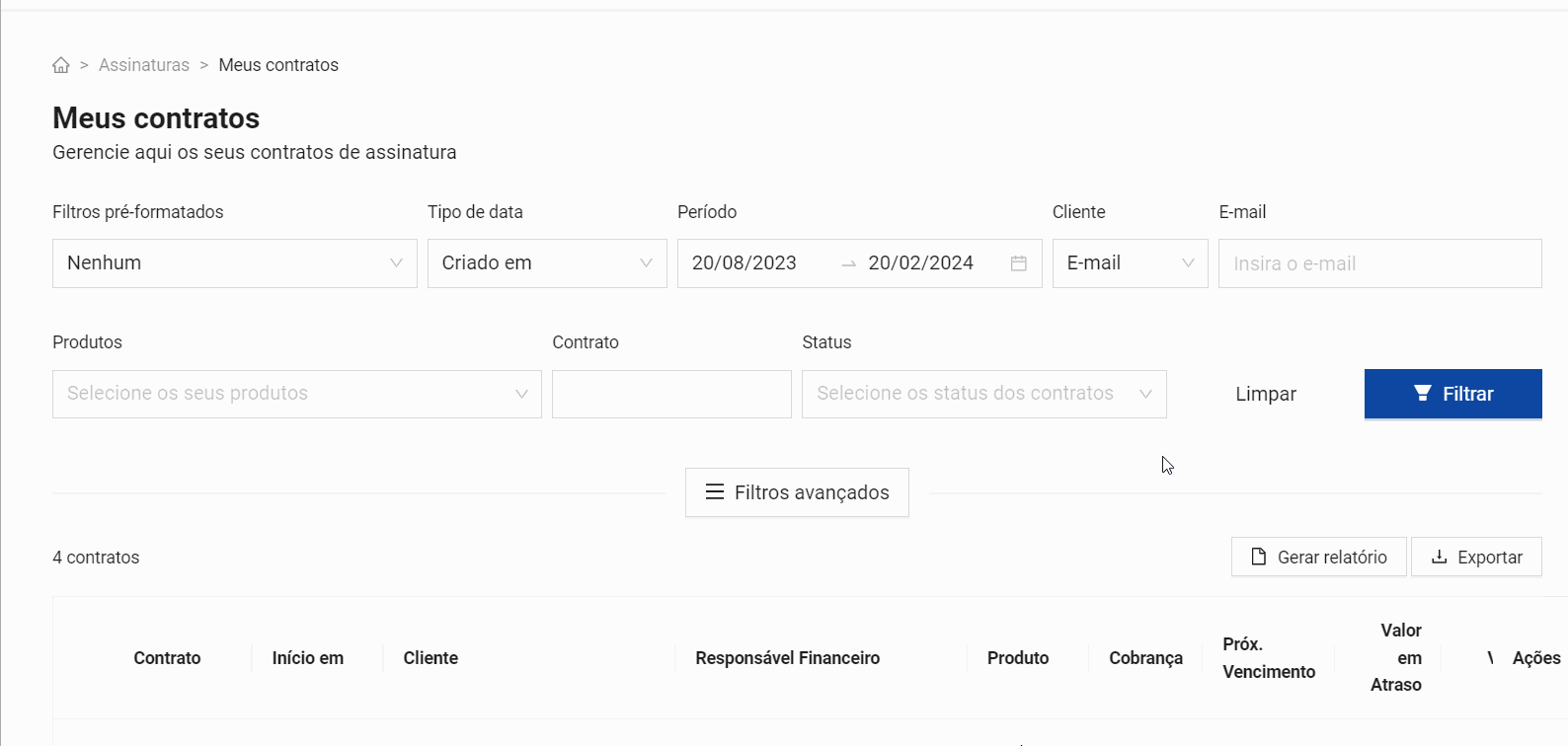This screenshot has height=746, width=1568.
Task: Focus the Insira o e-mail field
Action: coord(1379,263)
